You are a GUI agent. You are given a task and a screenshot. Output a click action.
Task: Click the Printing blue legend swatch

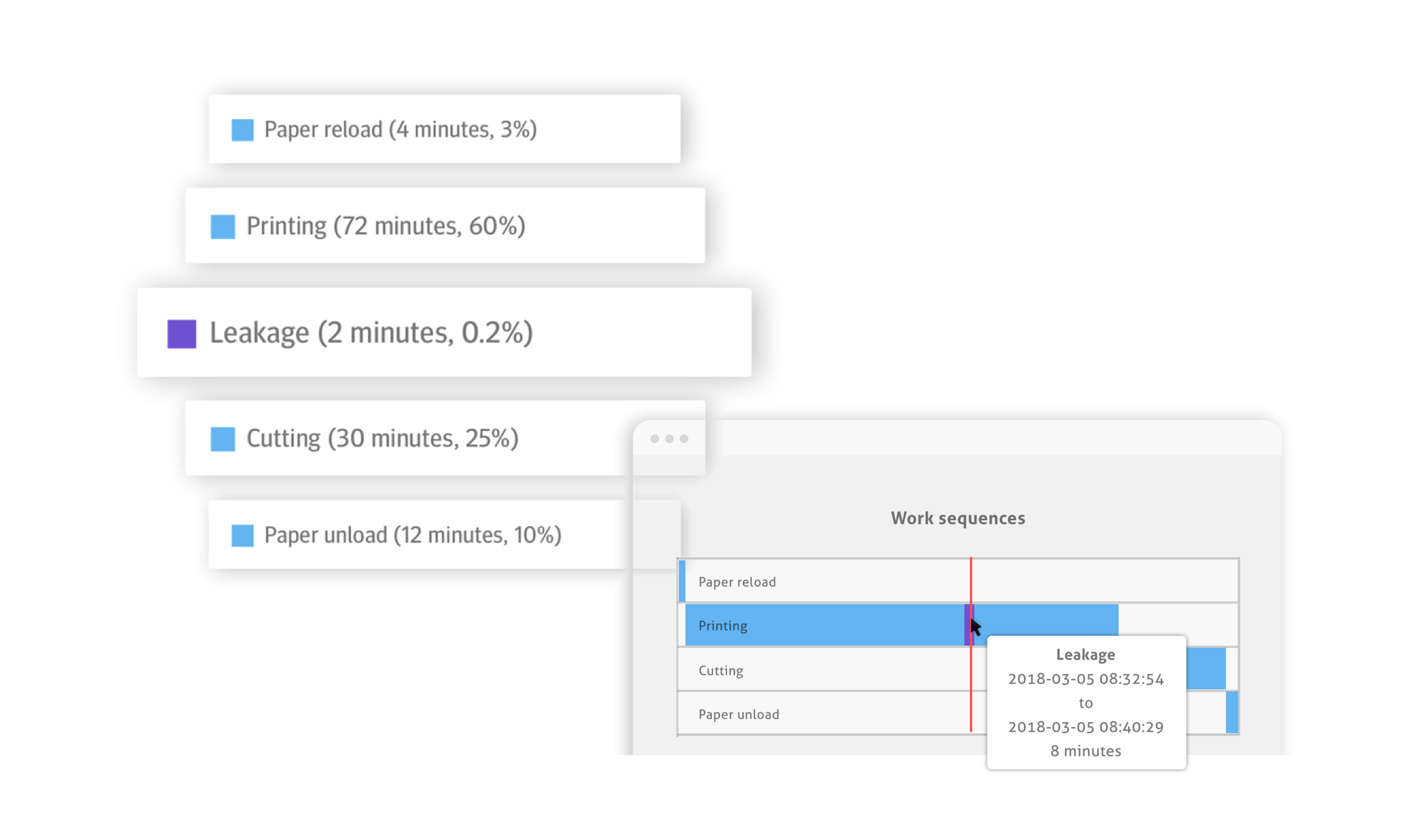point(223,226)
